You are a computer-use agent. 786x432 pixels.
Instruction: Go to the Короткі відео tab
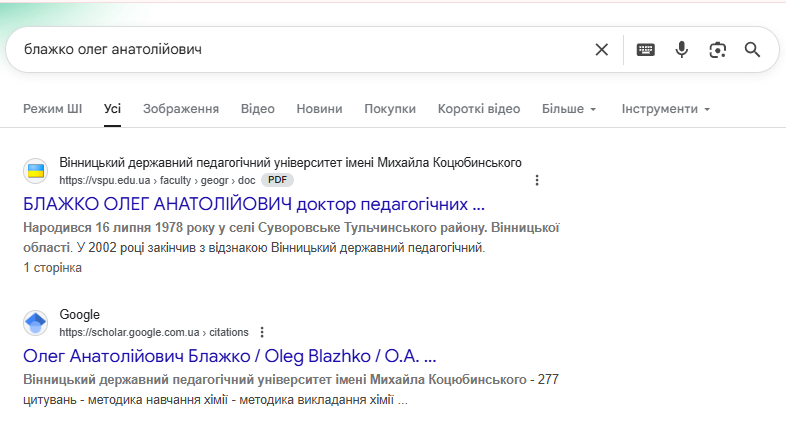point(478,109)
